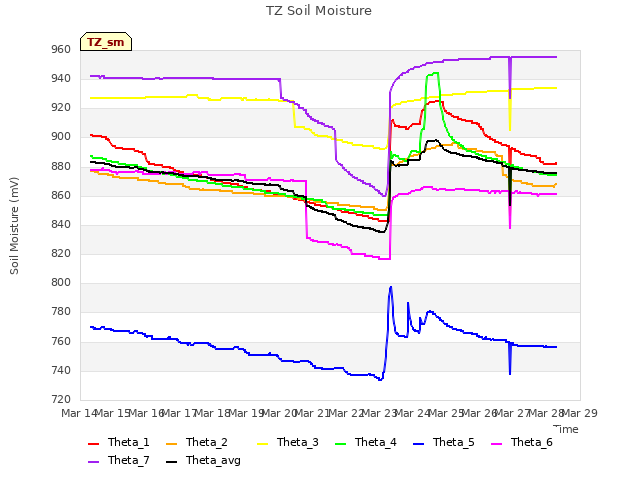
Task: Click the 760 y-axis tick label
Action: tap(61, 341)
